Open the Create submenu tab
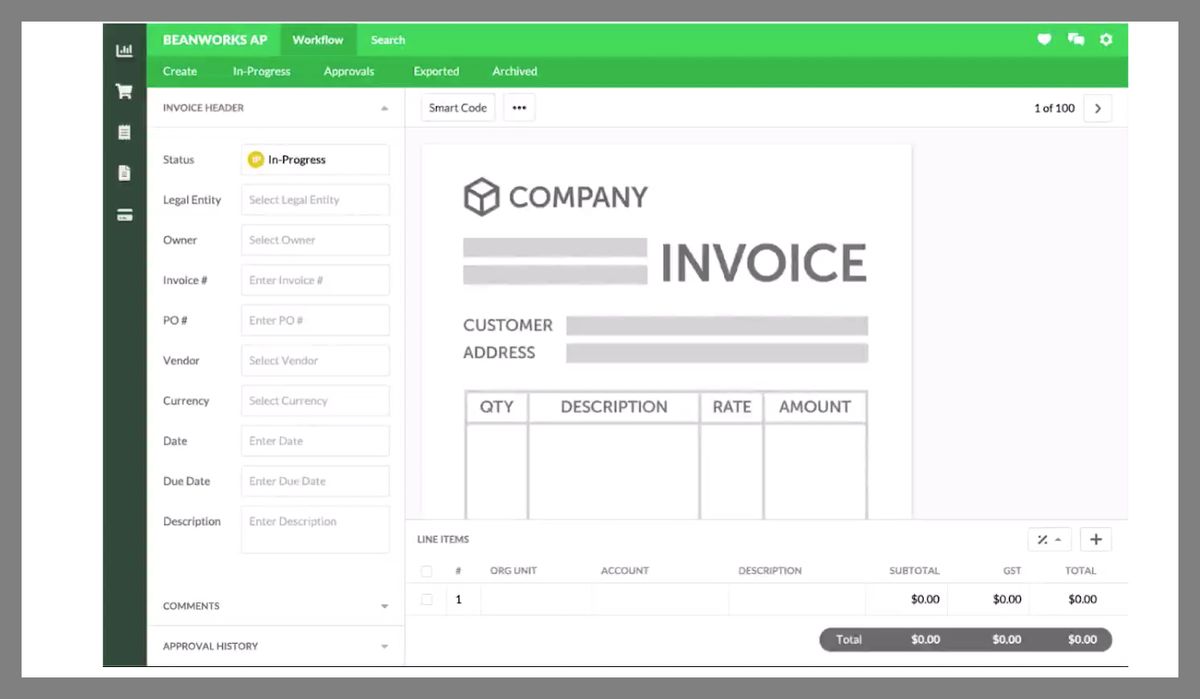 point(180,71)
